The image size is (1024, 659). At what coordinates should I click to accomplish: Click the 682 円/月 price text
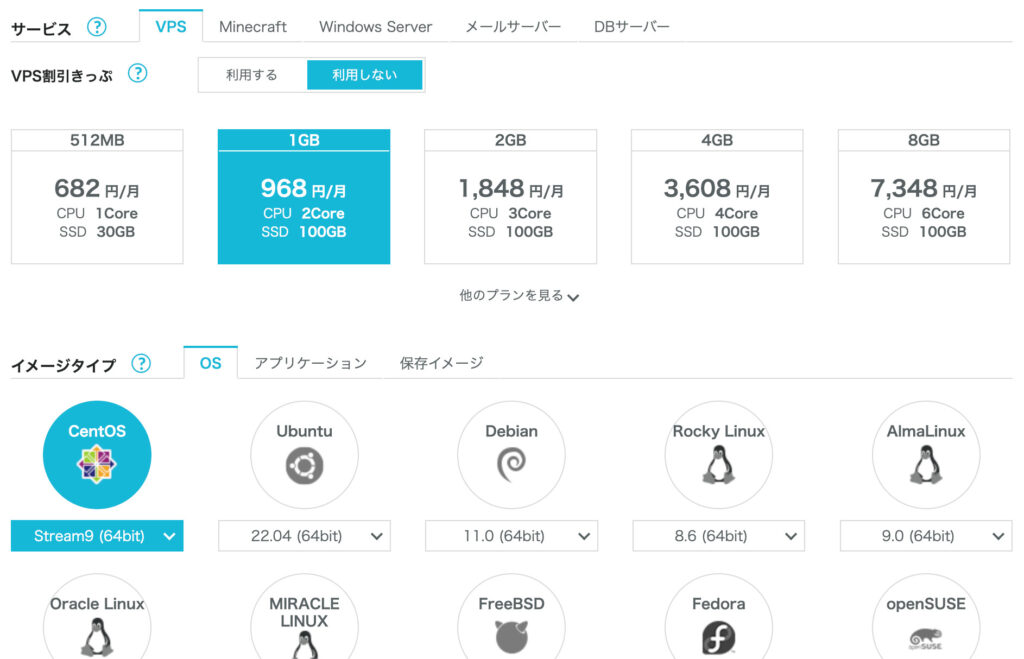click(97, 189)
